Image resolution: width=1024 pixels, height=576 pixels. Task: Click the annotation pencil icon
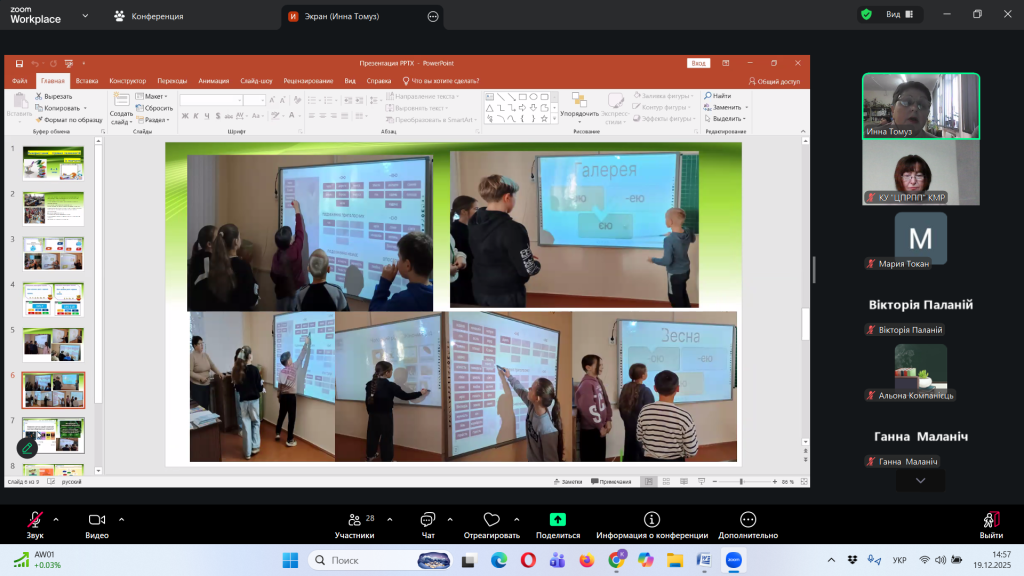coord(27,448)
